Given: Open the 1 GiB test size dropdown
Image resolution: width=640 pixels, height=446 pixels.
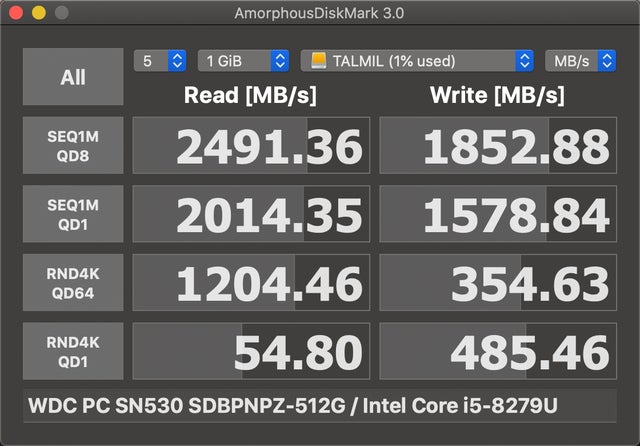Looking at the screenshot, I should click(243, 61).
